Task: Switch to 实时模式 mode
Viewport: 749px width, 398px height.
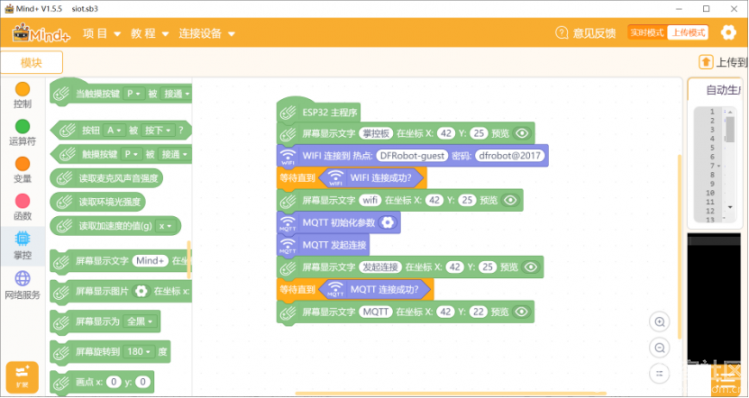Action: click(647, 32)
